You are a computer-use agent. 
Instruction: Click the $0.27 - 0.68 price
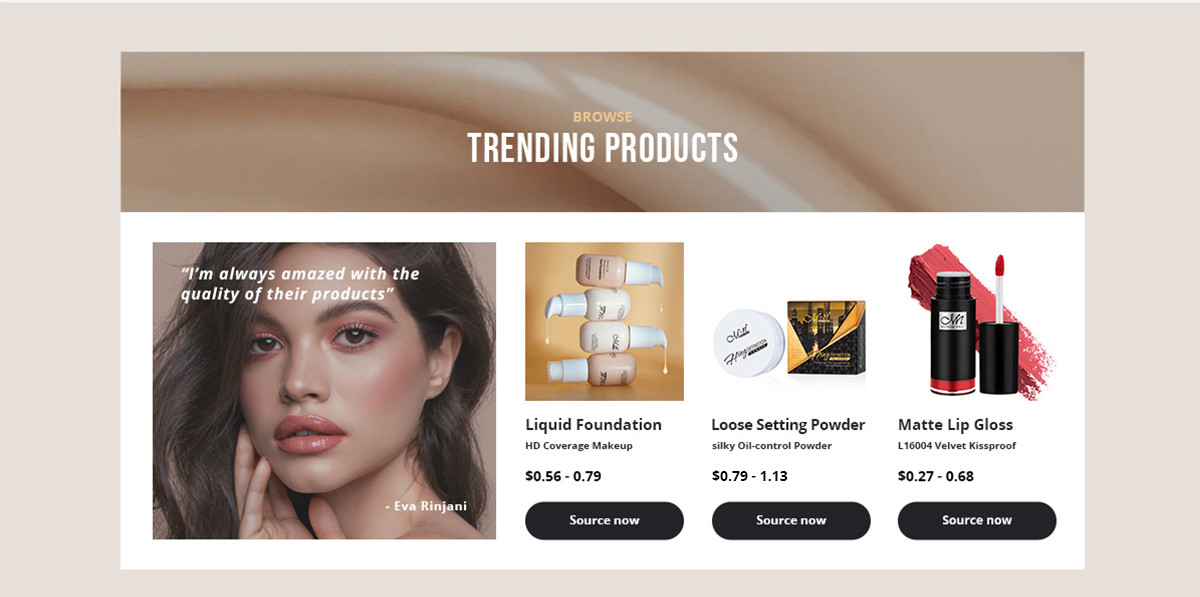tap(936, 476)
